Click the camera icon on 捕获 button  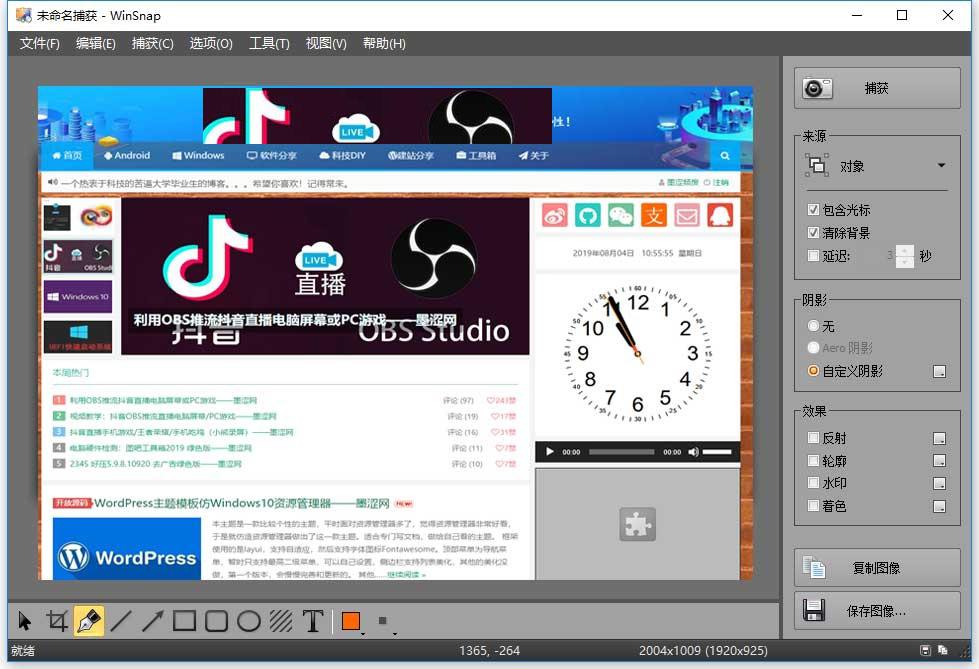[x=817, y=88]
